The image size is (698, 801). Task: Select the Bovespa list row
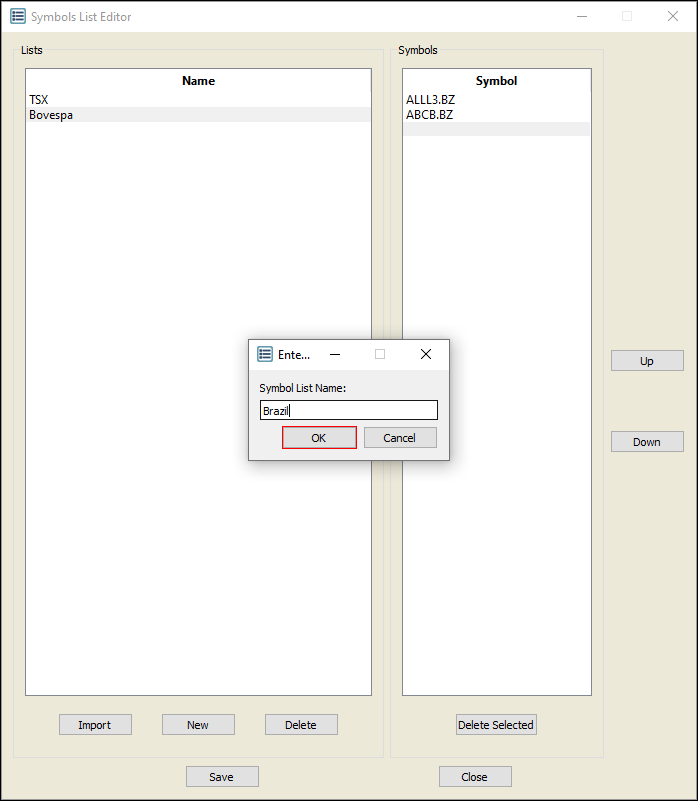[51, 115]
